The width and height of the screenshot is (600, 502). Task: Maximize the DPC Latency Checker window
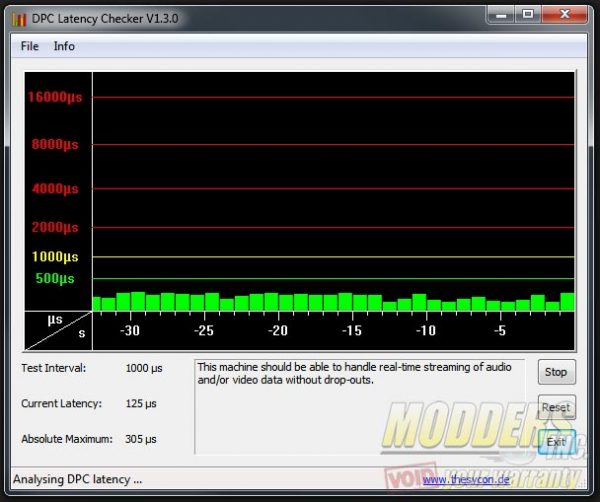pyautogui.click(x=527, y=13)
